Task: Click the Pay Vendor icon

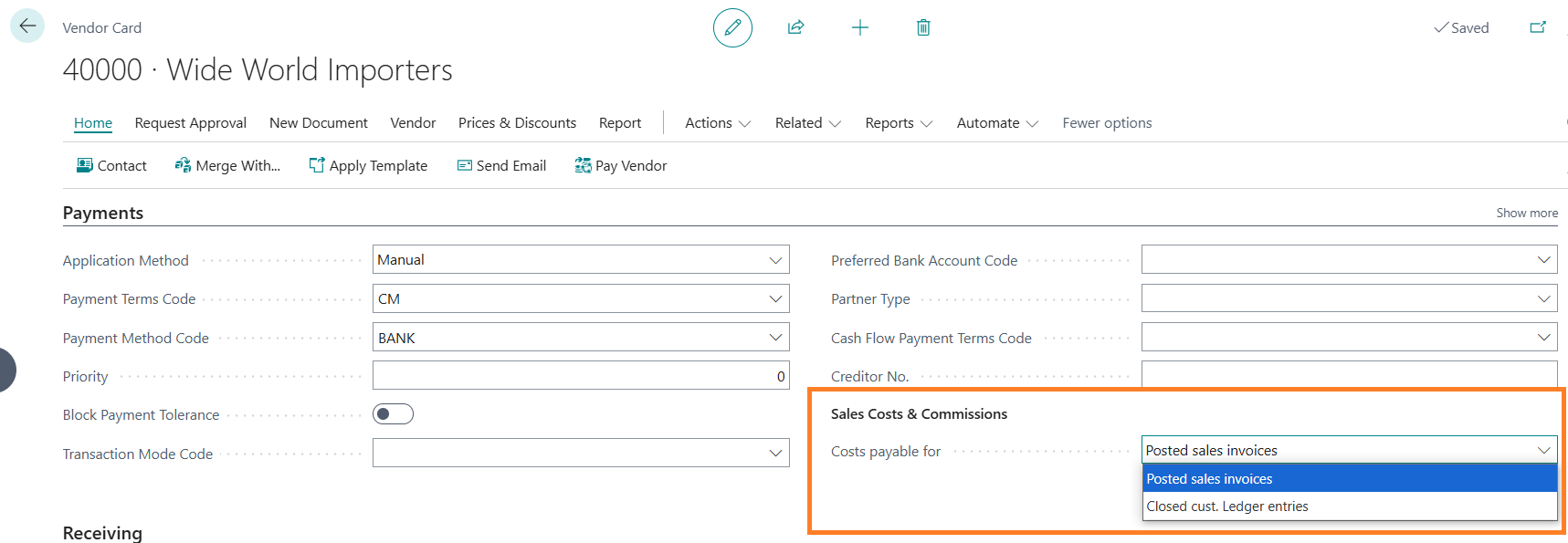Action: (x=583, y=165)
